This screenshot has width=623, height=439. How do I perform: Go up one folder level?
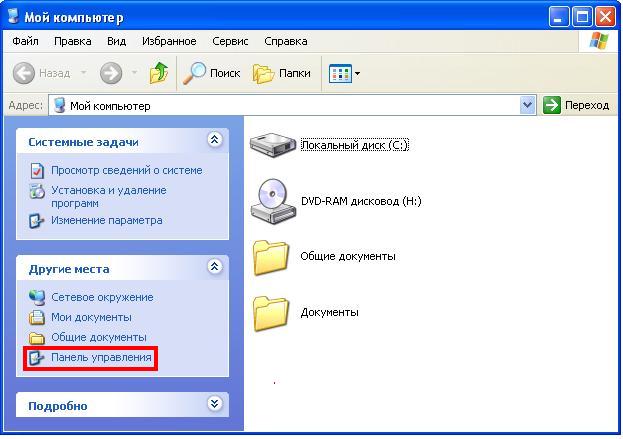pyautogui.click(x=159, y=73)
